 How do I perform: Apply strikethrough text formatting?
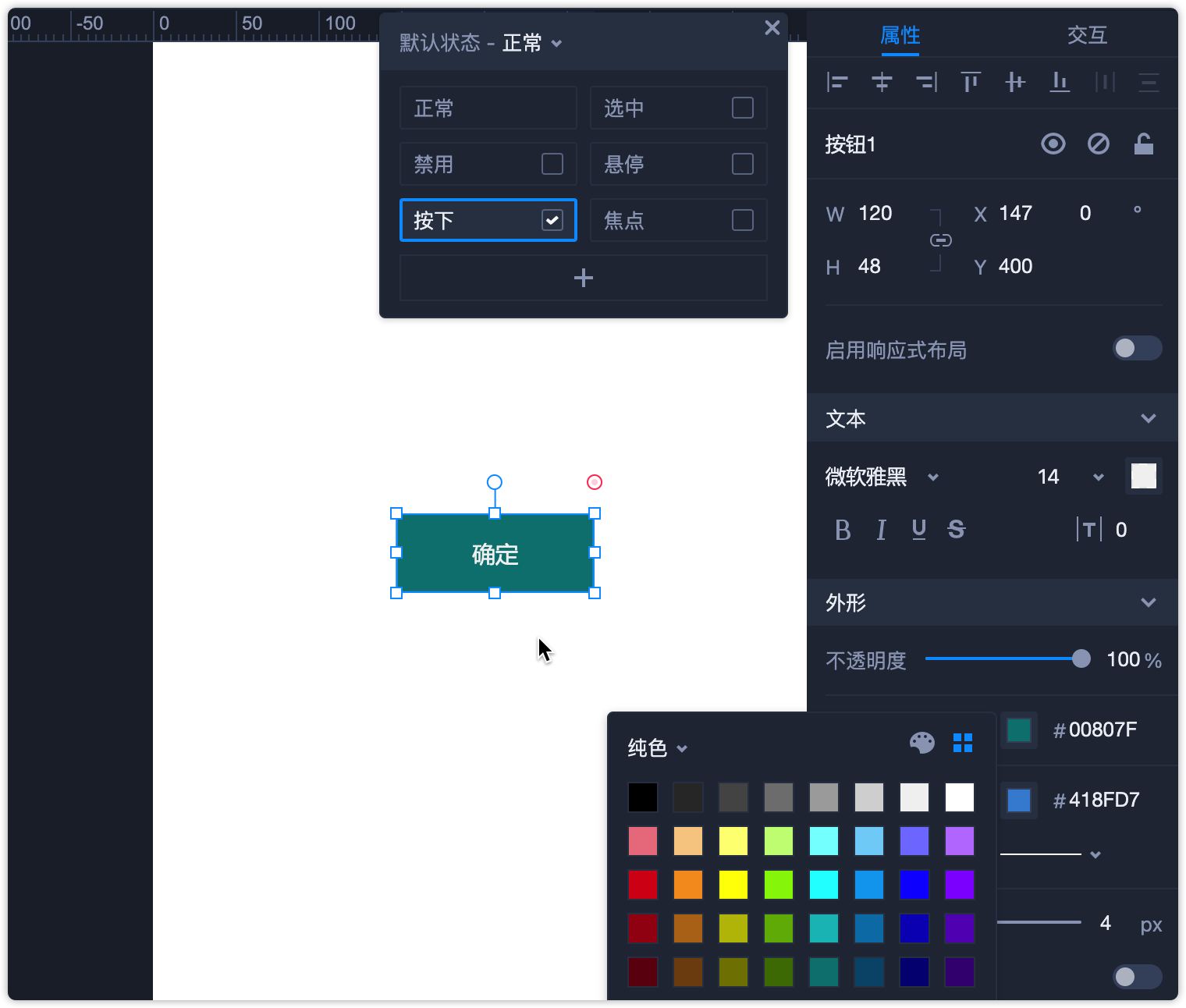956,530
